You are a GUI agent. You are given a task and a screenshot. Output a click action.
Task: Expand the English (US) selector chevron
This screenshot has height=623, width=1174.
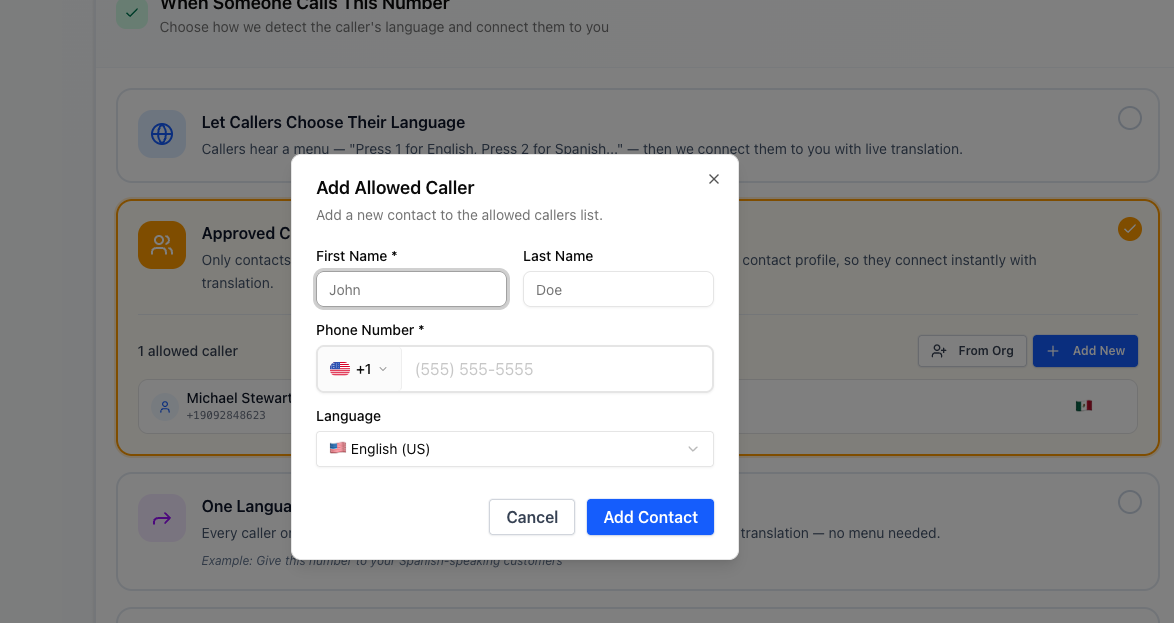693,449
